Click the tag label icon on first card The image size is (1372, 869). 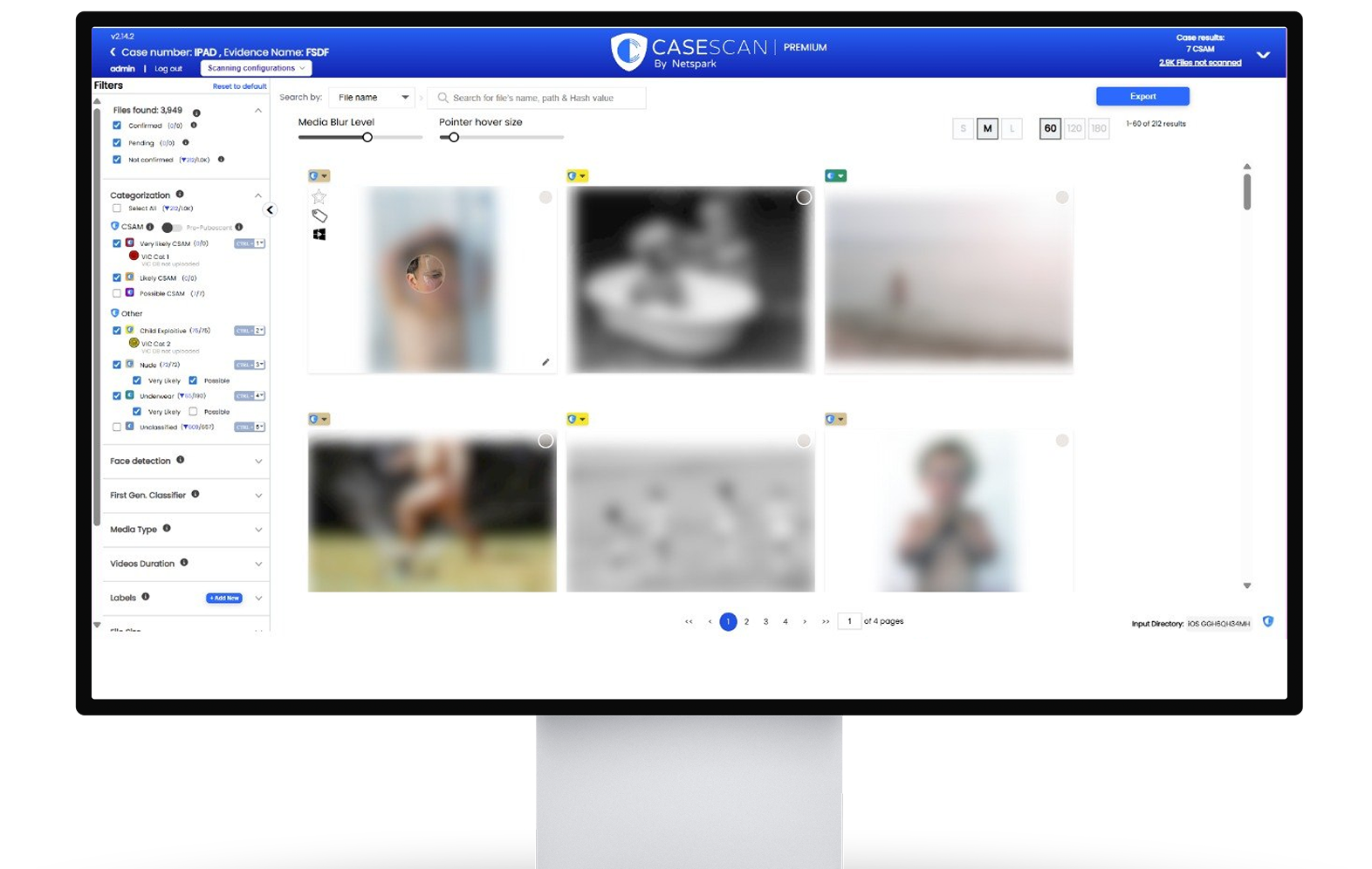319,216
